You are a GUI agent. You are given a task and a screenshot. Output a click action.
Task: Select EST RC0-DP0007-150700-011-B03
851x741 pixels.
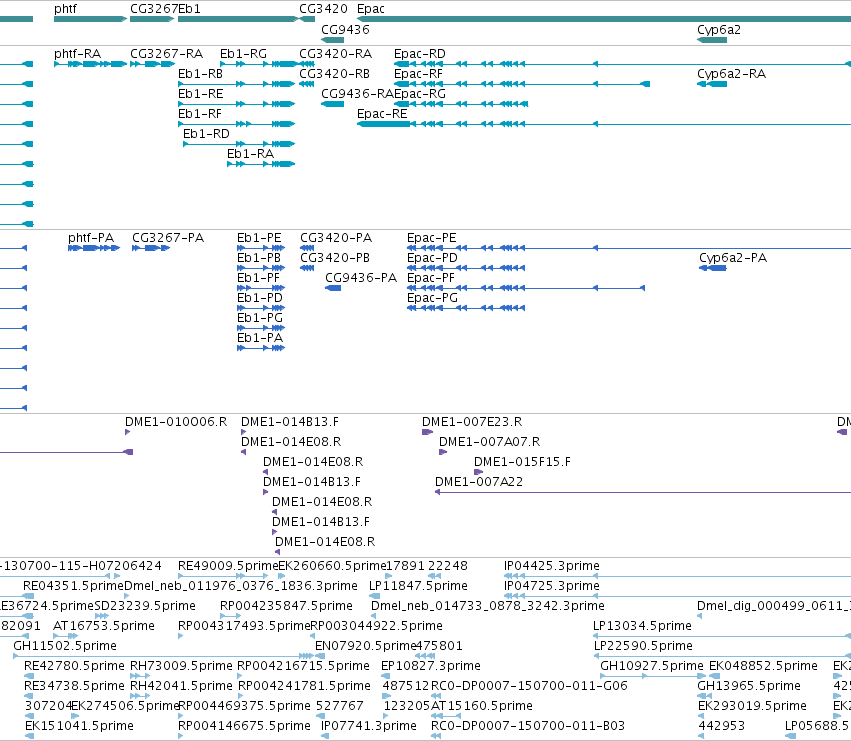tap(436, 736)
